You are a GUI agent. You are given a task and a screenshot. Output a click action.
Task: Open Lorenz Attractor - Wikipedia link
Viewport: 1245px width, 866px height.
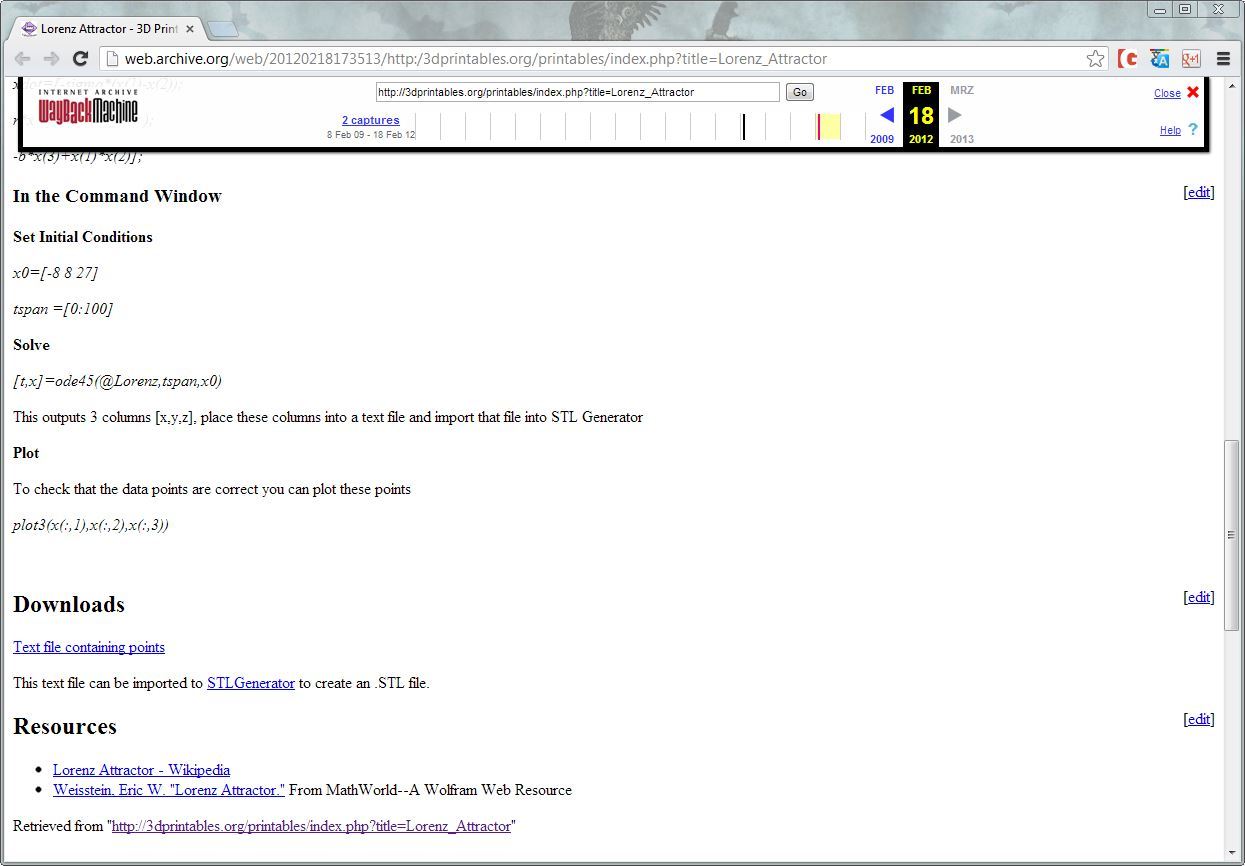coord(141,770)
